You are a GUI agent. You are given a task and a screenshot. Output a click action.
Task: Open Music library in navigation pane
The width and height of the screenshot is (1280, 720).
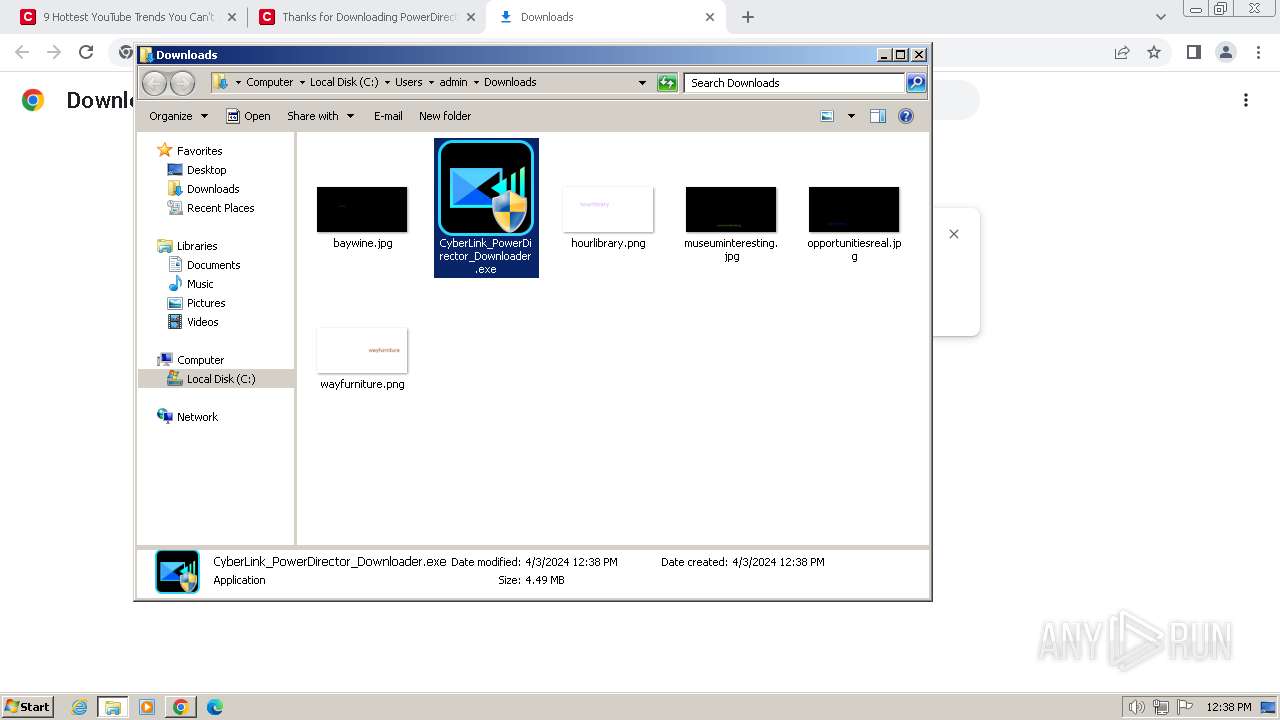point(200,284)
